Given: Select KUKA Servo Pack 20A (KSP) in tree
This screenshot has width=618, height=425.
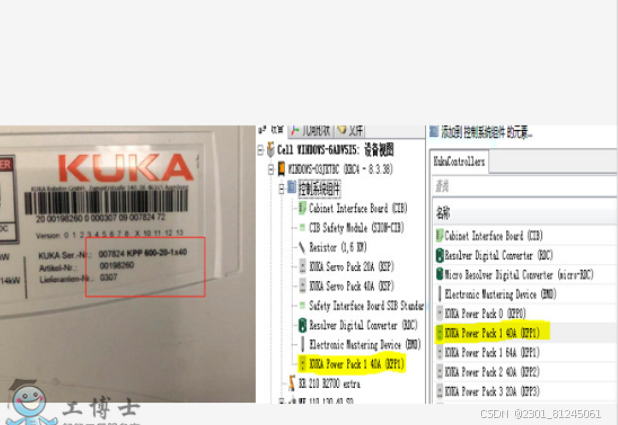Looking at the screenshot, I should click(x=351, y=267).
